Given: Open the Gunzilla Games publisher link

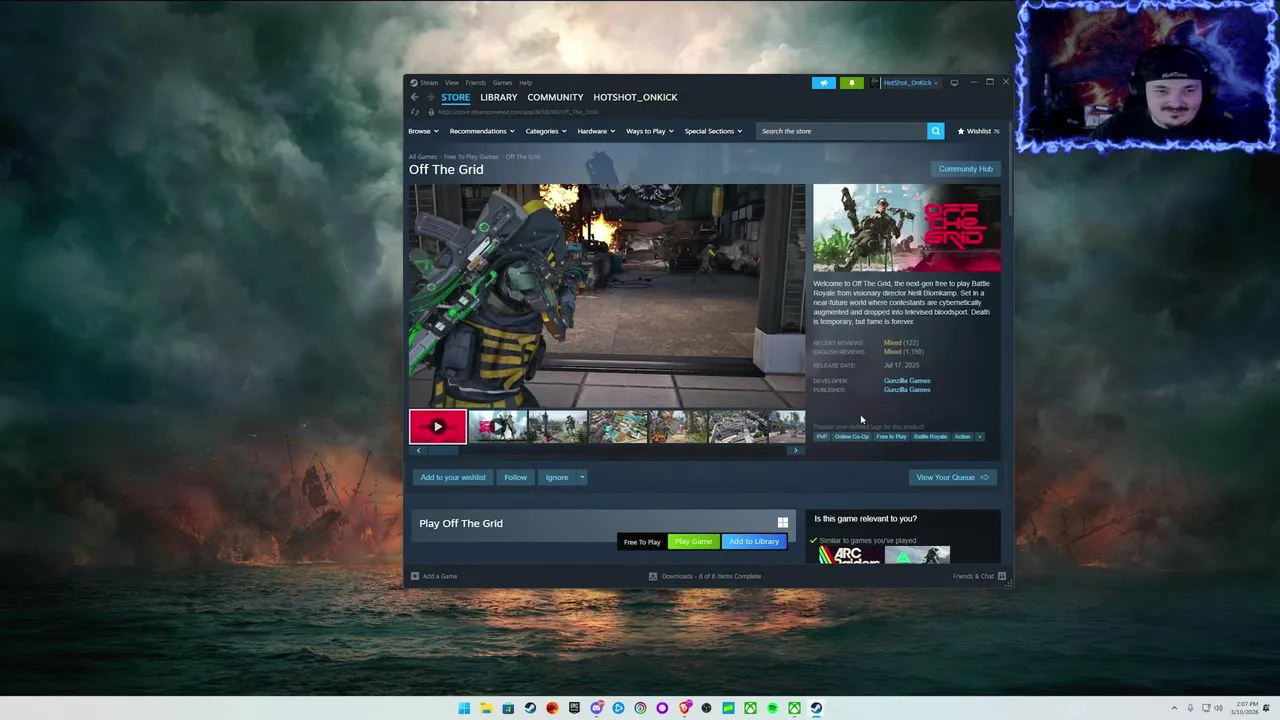Looking at the screenshot, I should 907,390.
